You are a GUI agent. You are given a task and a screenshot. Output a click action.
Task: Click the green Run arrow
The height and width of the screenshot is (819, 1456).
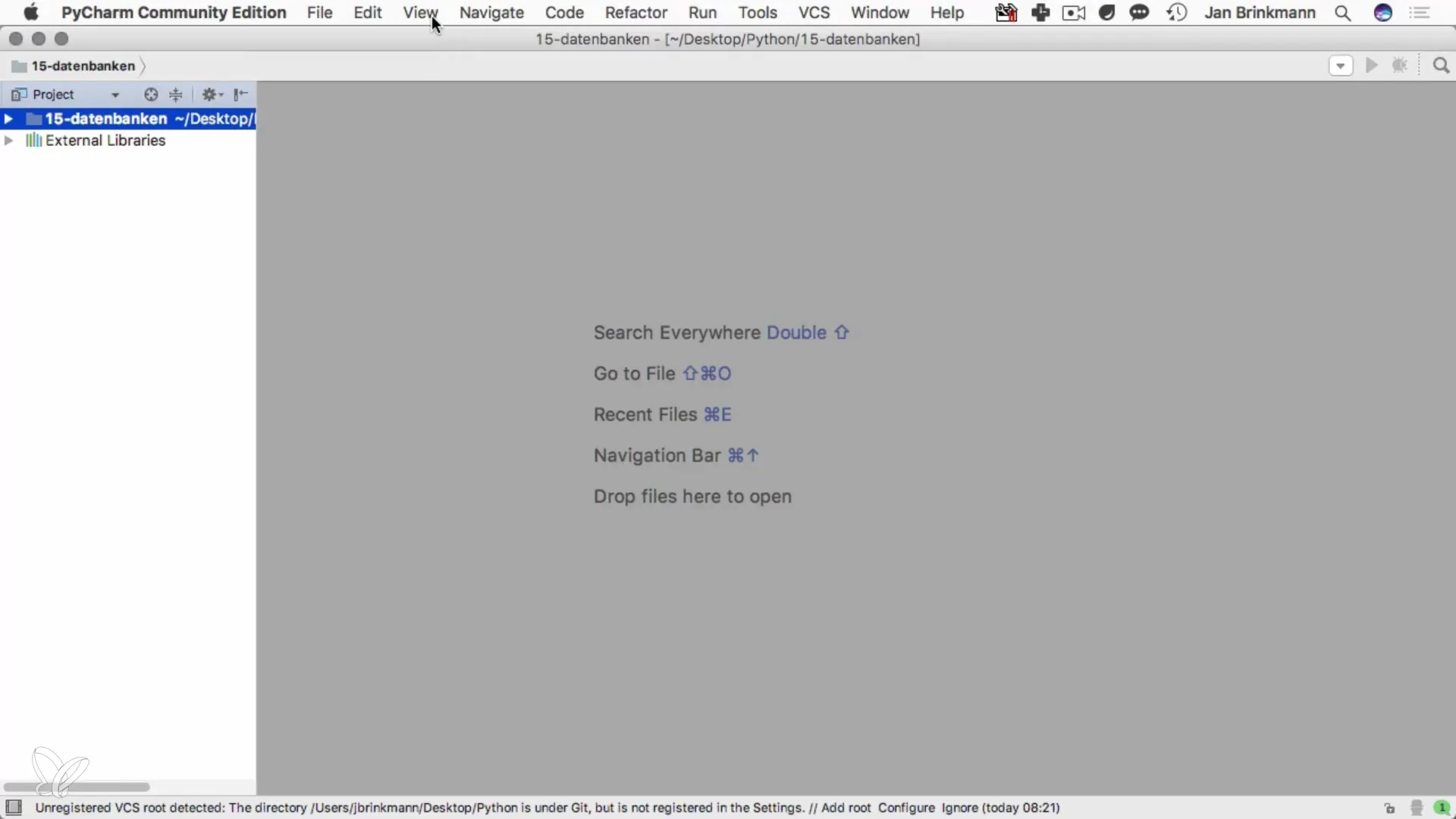tap(1371, 66)
